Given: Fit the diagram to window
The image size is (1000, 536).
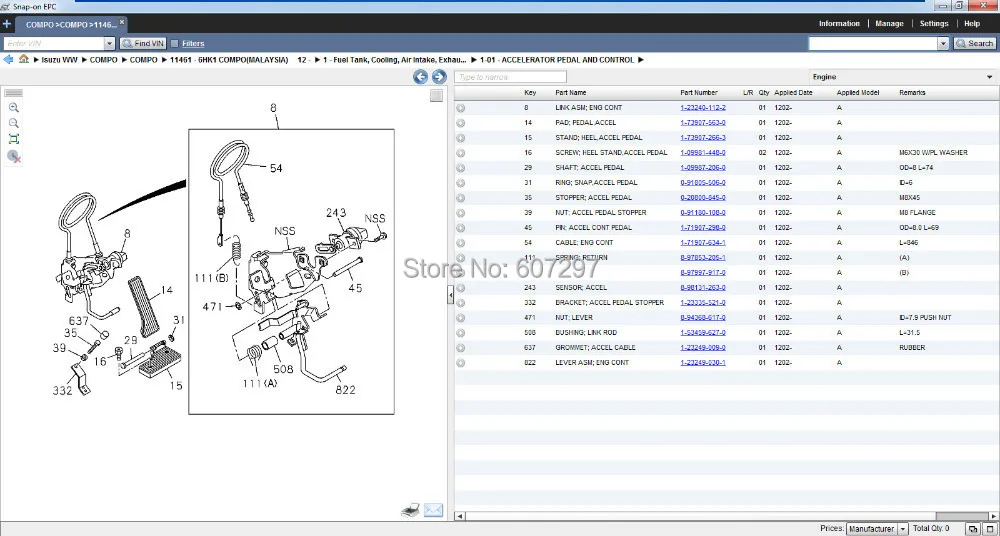Looking at the screenshot, I should 14,139.
